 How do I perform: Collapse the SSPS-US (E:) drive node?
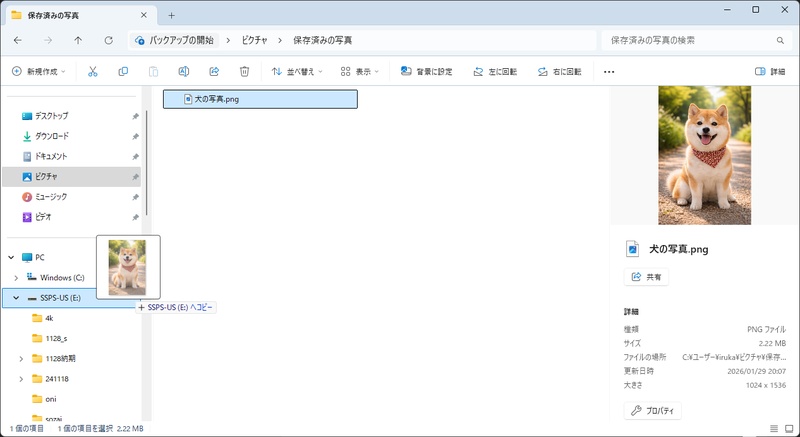click(16, 298)
